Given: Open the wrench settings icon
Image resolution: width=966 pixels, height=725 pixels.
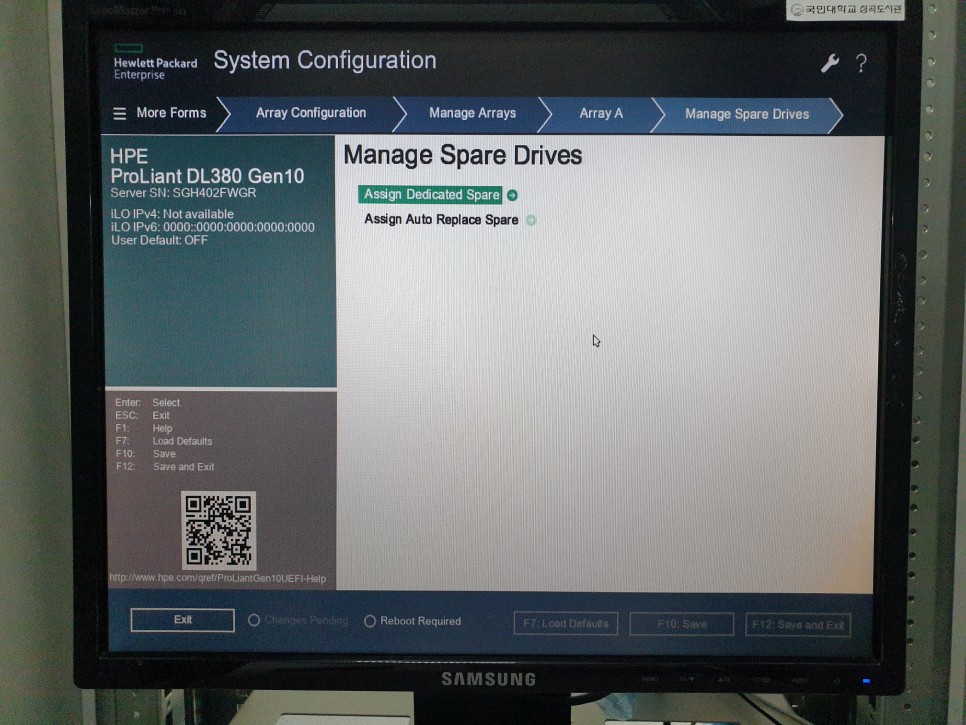Looking at the screenshot, I should (829, 63).
